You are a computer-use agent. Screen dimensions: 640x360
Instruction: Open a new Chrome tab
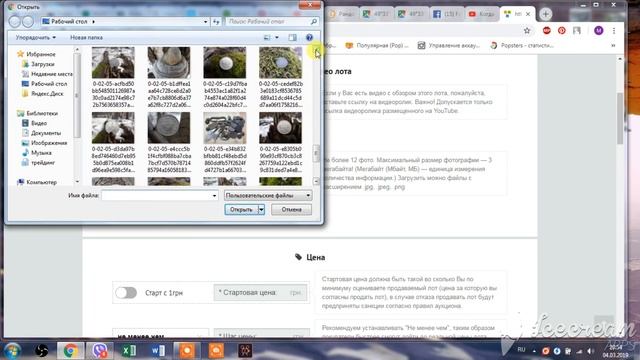pyautogui.click(x=546, y=14)
